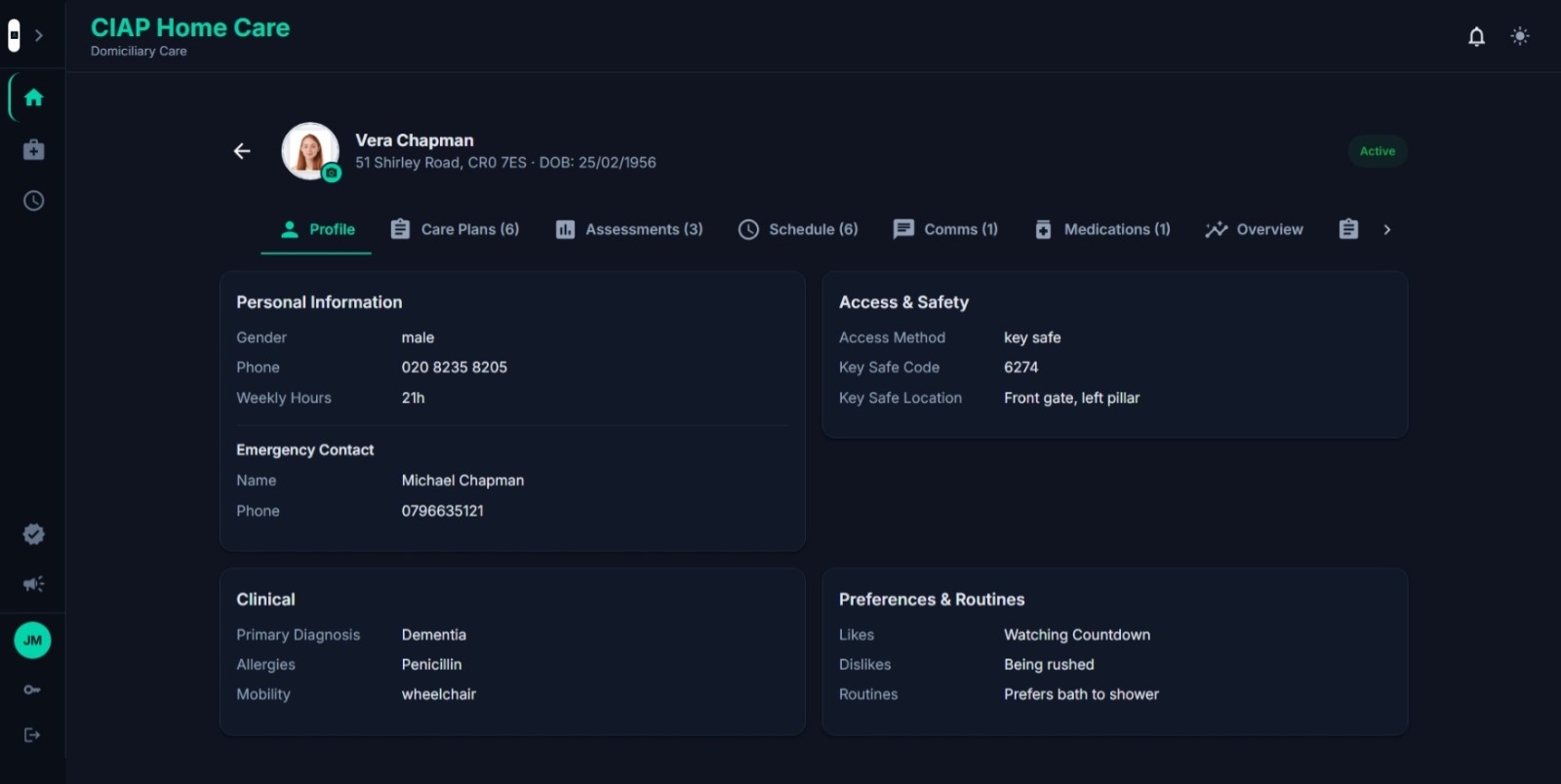Click the Vera Chapman name heading
The height and width of the screenshot is (784, 1561).
coord(415,140)
